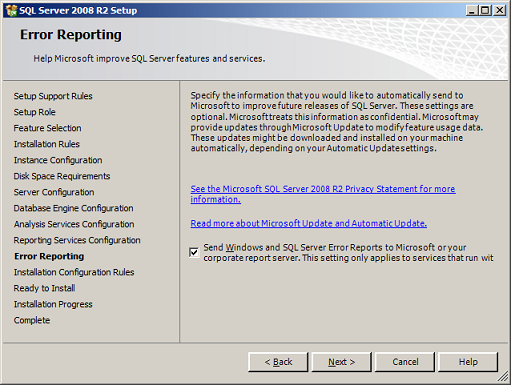Image resolution: width=511 pixels, height=385 pixels.
Task: Minimize the SQL Server 2008 R2 Setup window
Action: pyautogui.click(x=471, y=11)
